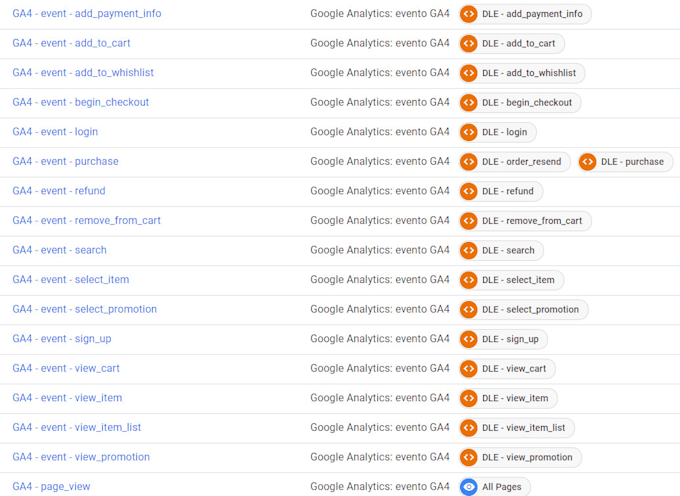Open tag GA4 - event - add_to_whishlist
Viewport: 680px width, 496px height.
click(83, 72)
